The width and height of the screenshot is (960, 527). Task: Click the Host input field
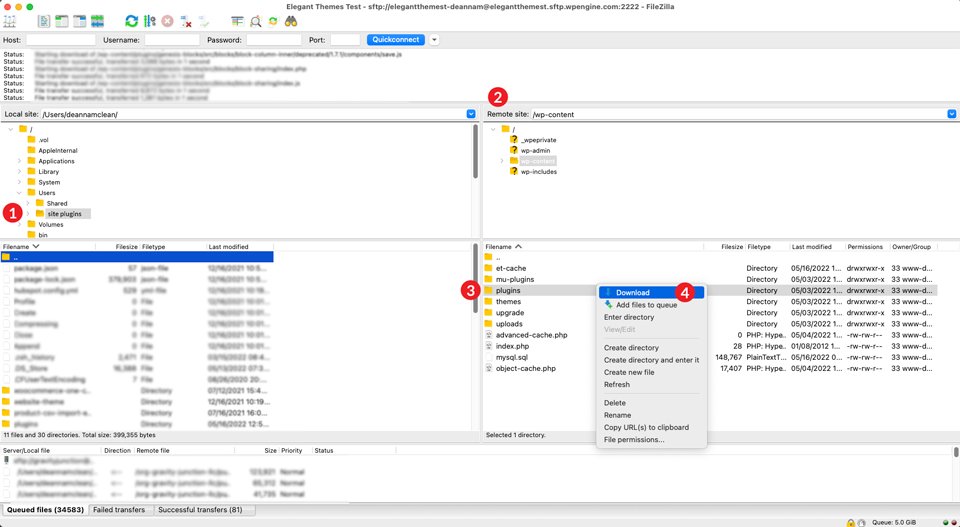click(60, 39)
